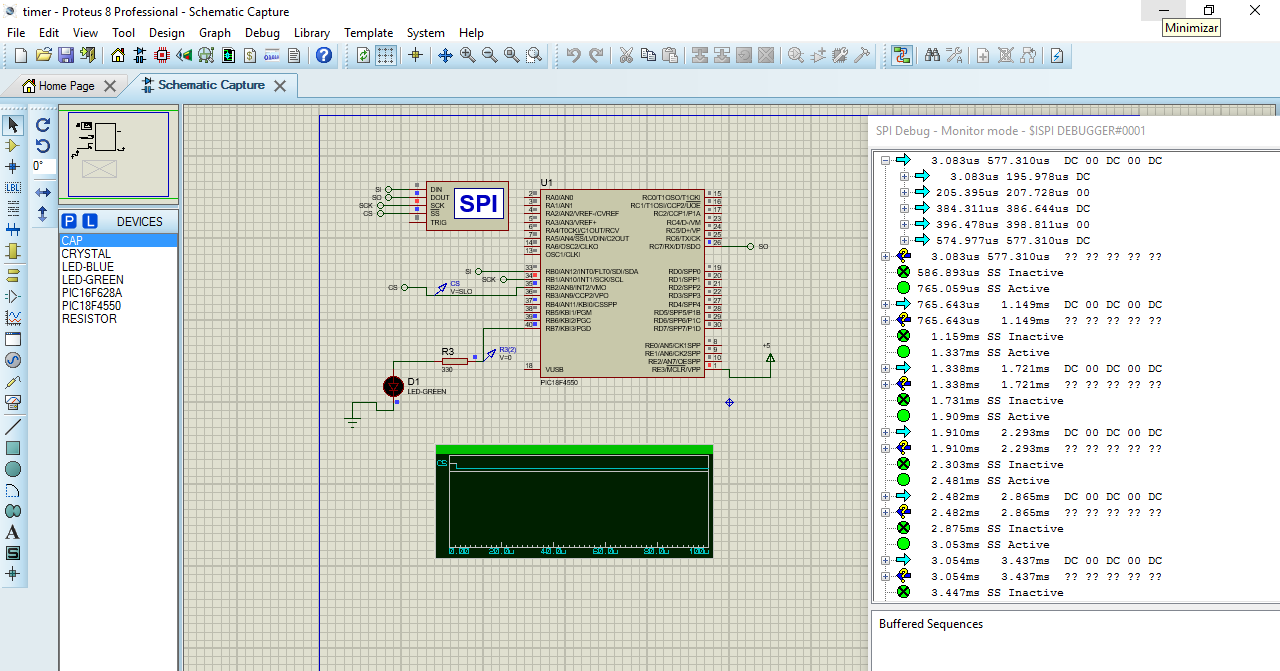Expand the 205.395us 207.728us 00 byte entry
The width and height of the screenshot is (1280, 671).
(x=904, y=192)
